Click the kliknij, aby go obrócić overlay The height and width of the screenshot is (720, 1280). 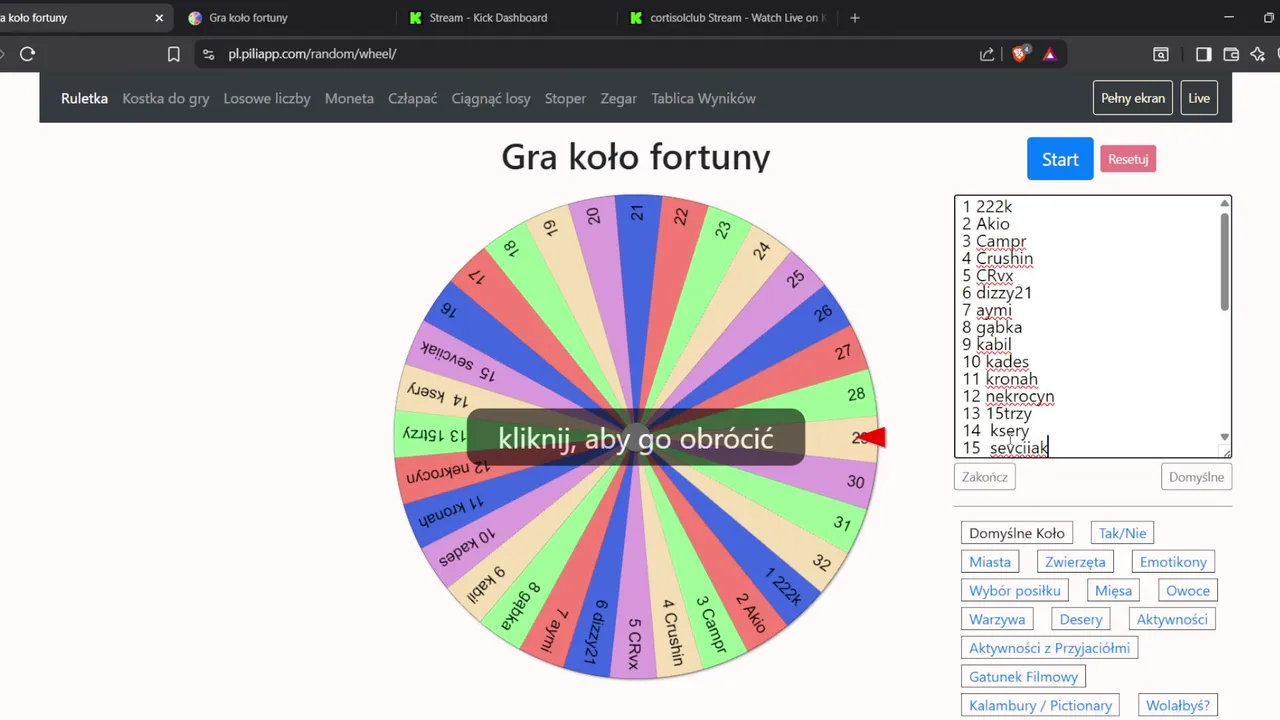636,437
